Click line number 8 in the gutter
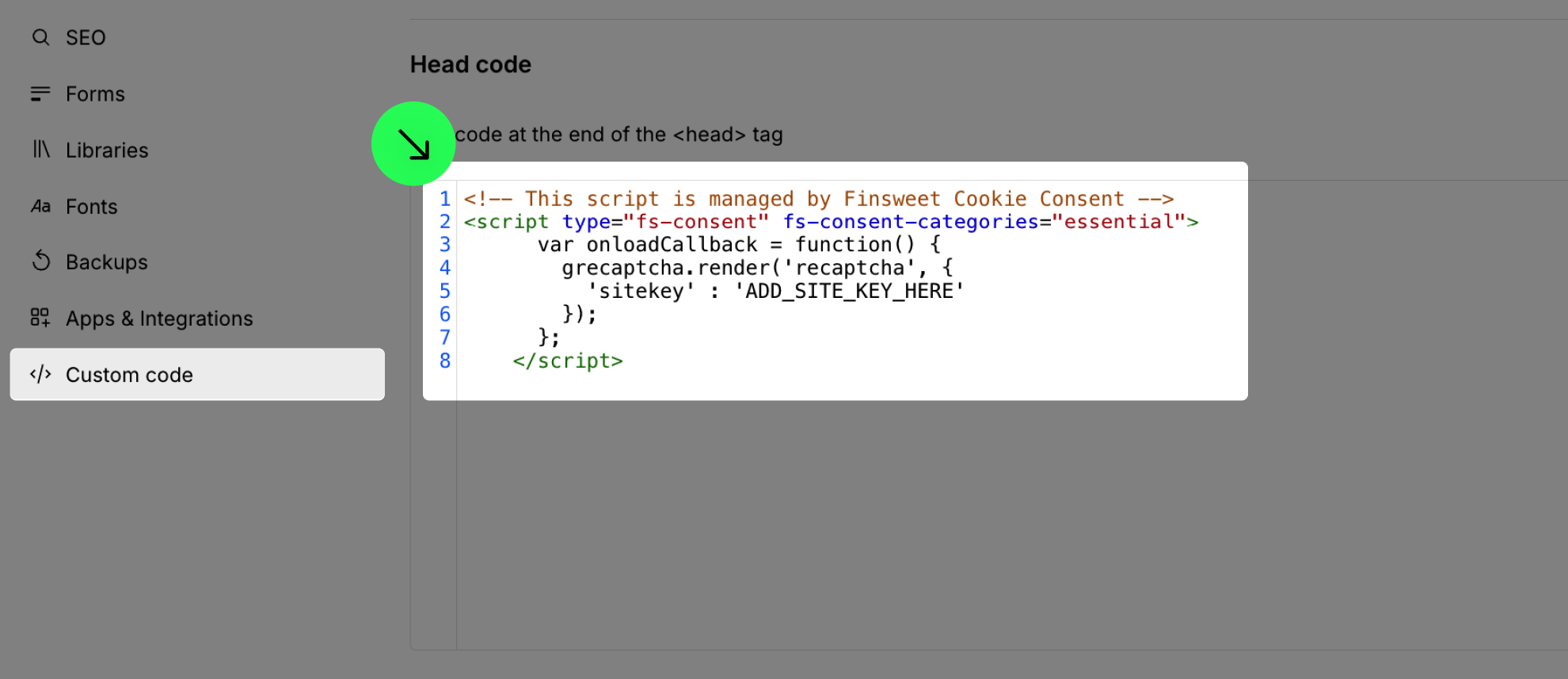Image resolution: width=1568 pixels, height=679 pixels. [x=445, y=360]
